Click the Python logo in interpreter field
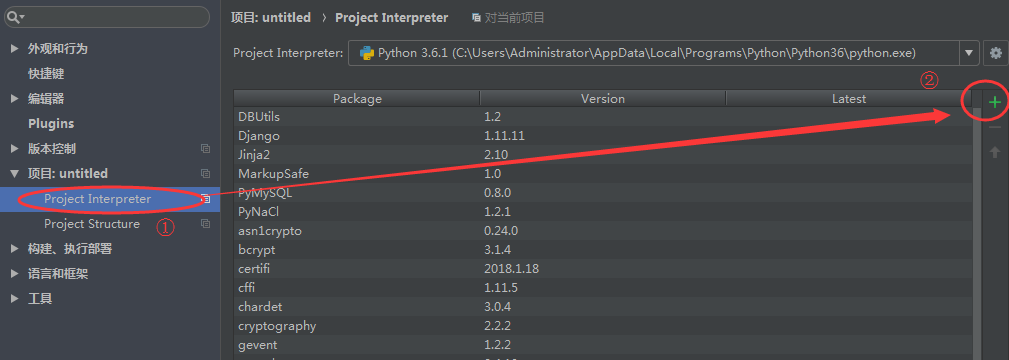The width and height of the screenshot is (1009, 360). [x=367, y=53]
